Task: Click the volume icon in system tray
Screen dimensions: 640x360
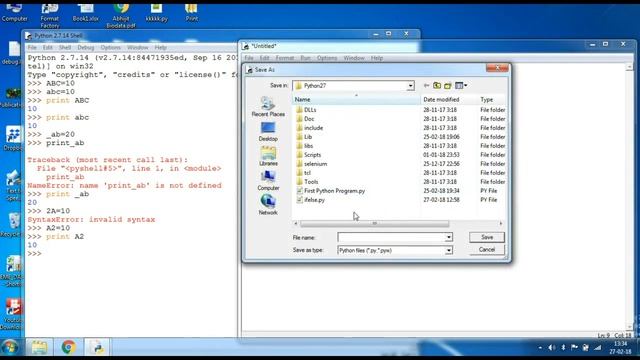Action: pyautogui.click(x=551, y=347)
